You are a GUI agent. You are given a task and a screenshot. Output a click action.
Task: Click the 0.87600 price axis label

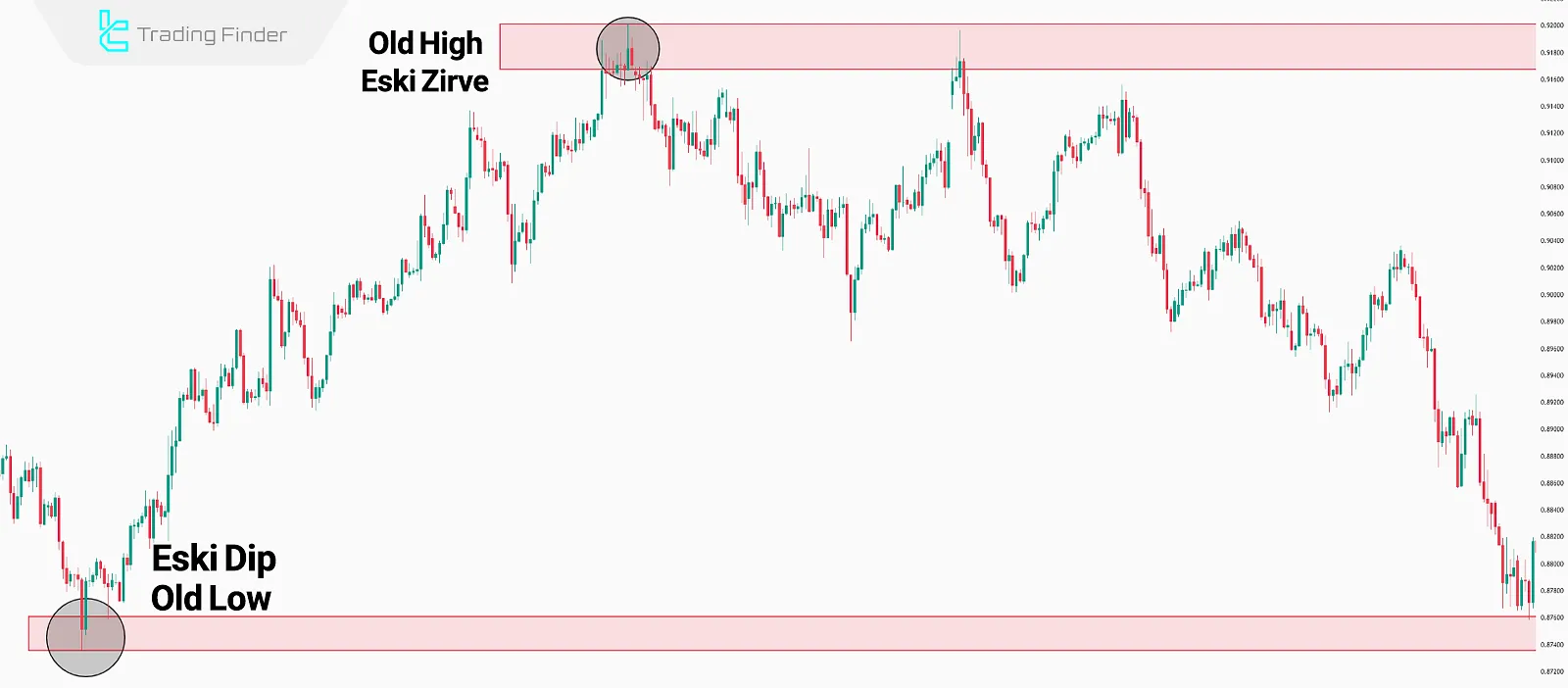click(1551, 617)
